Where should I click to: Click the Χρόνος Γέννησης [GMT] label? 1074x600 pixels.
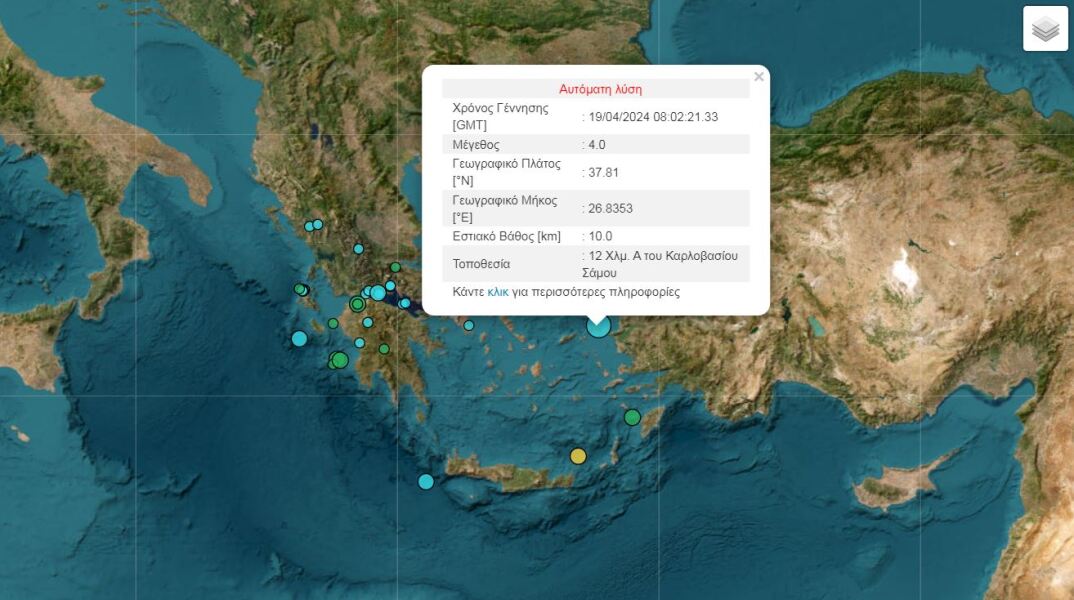(500, 116)
